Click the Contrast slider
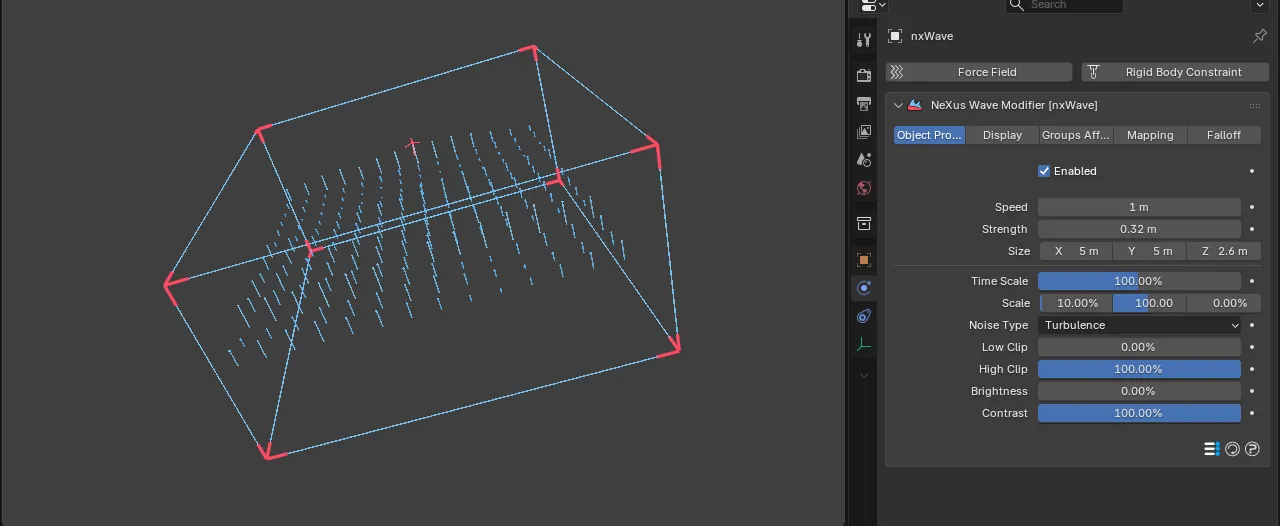Screen dimensions: 1280x526 point(1139,413)
